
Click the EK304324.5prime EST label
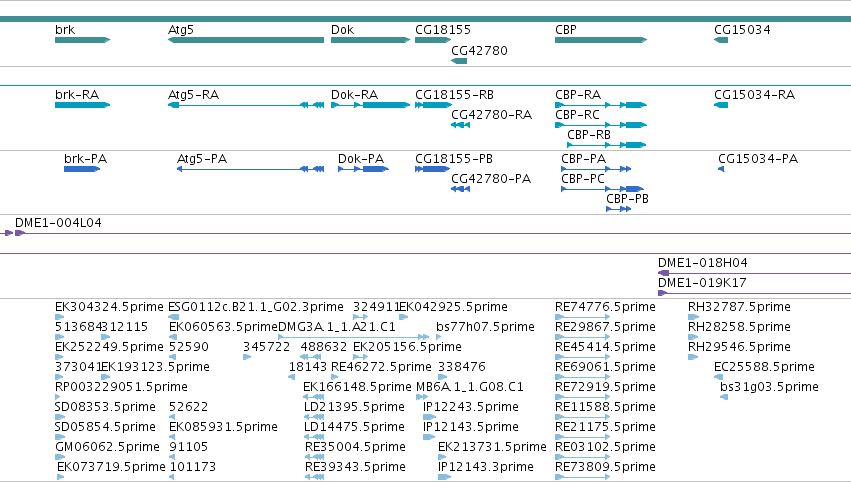tap(109, 307)
